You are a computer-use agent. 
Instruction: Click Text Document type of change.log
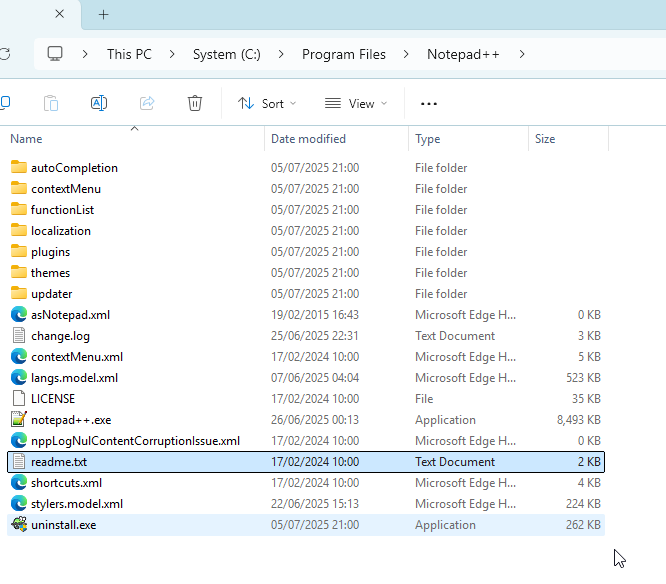455,336
